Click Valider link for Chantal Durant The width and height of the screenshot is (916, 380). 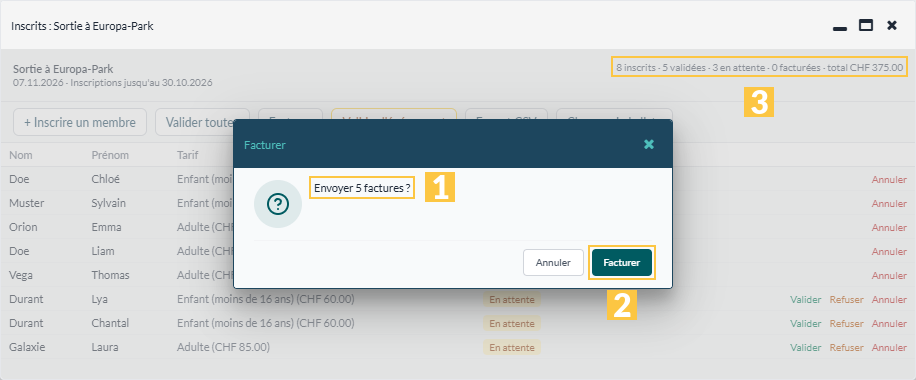coord(806,323)
